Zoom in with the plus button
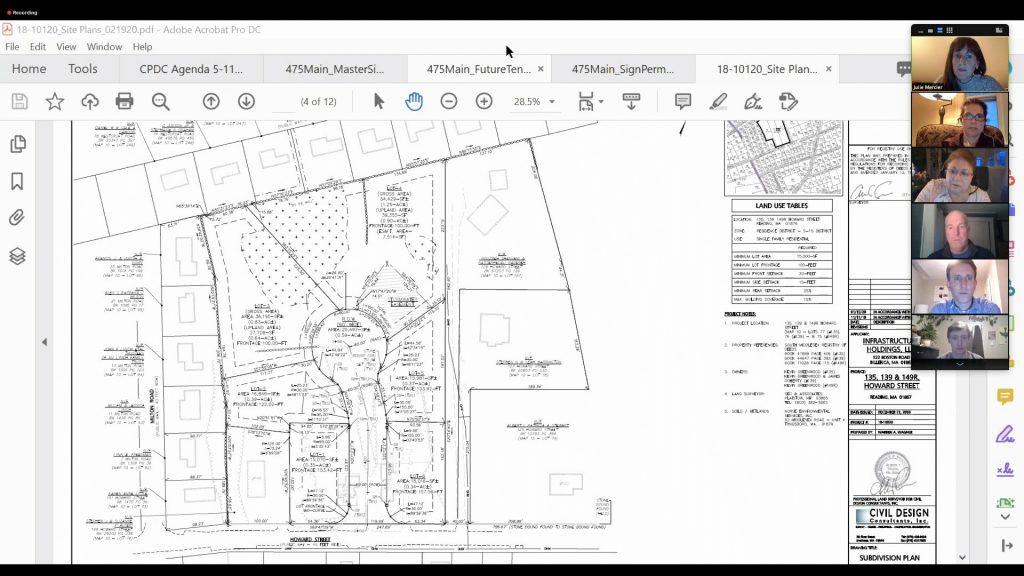The image size is (1024, 576). click(484, 101)
